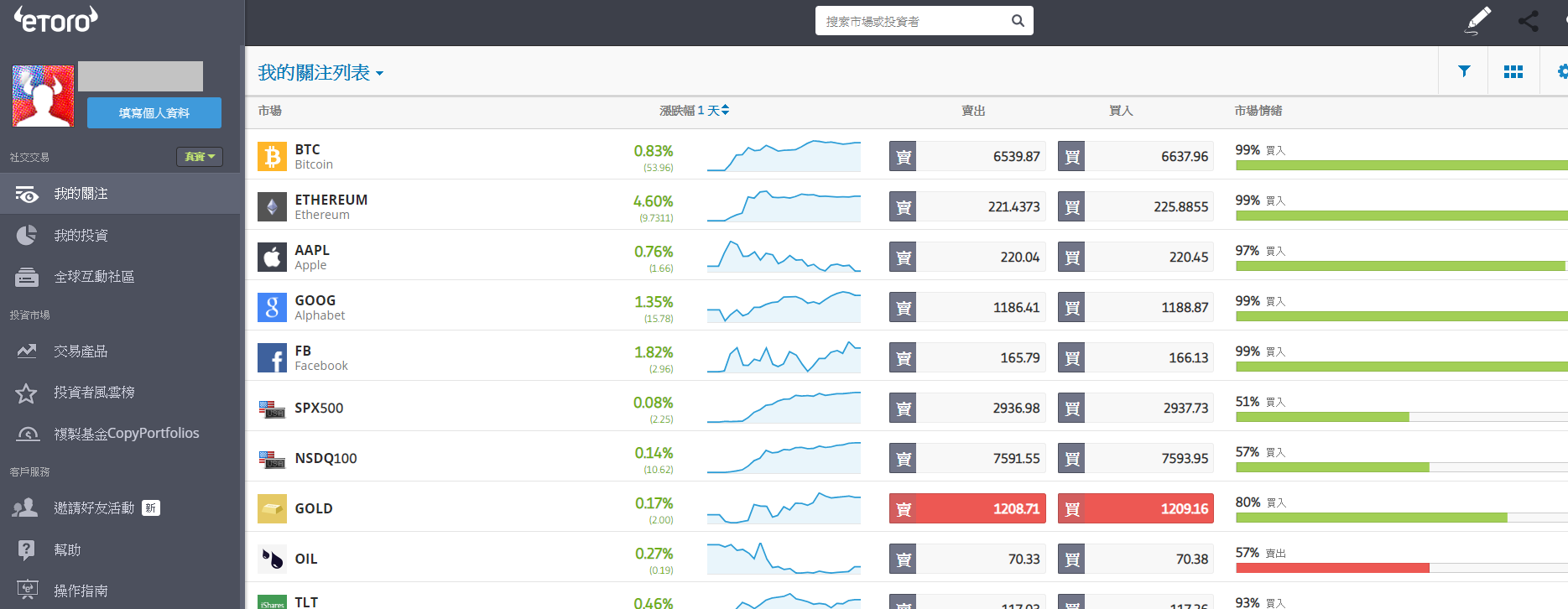Open the real/virtual account mode dropdown
This screenshot has height=609, width=1568.
(200, 157)
